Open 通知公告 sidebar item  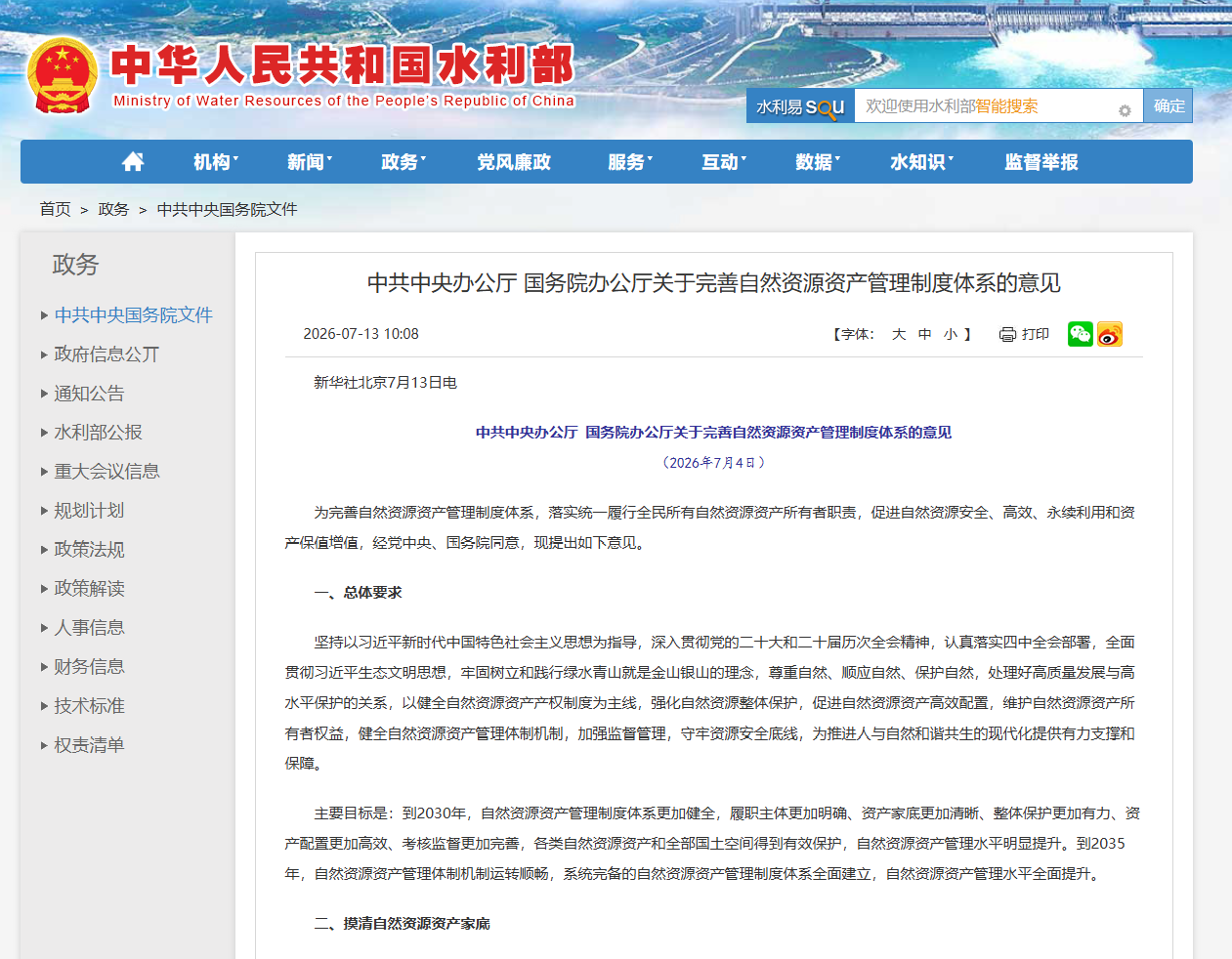[x=89, y=393]
